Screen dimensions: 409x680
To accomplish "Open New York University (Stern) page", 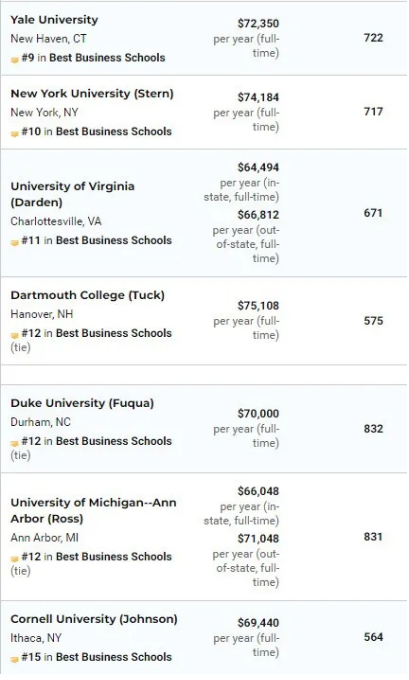I will pos(92,94).
